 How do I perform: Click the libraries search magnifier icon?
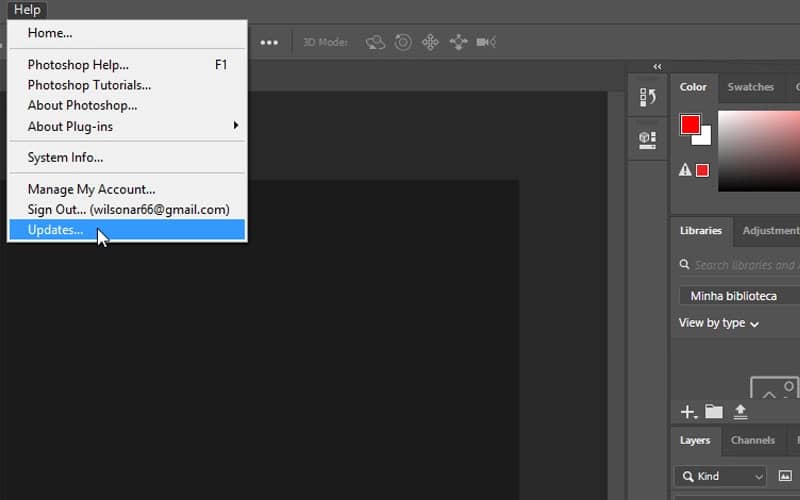[x=684, y=264]
